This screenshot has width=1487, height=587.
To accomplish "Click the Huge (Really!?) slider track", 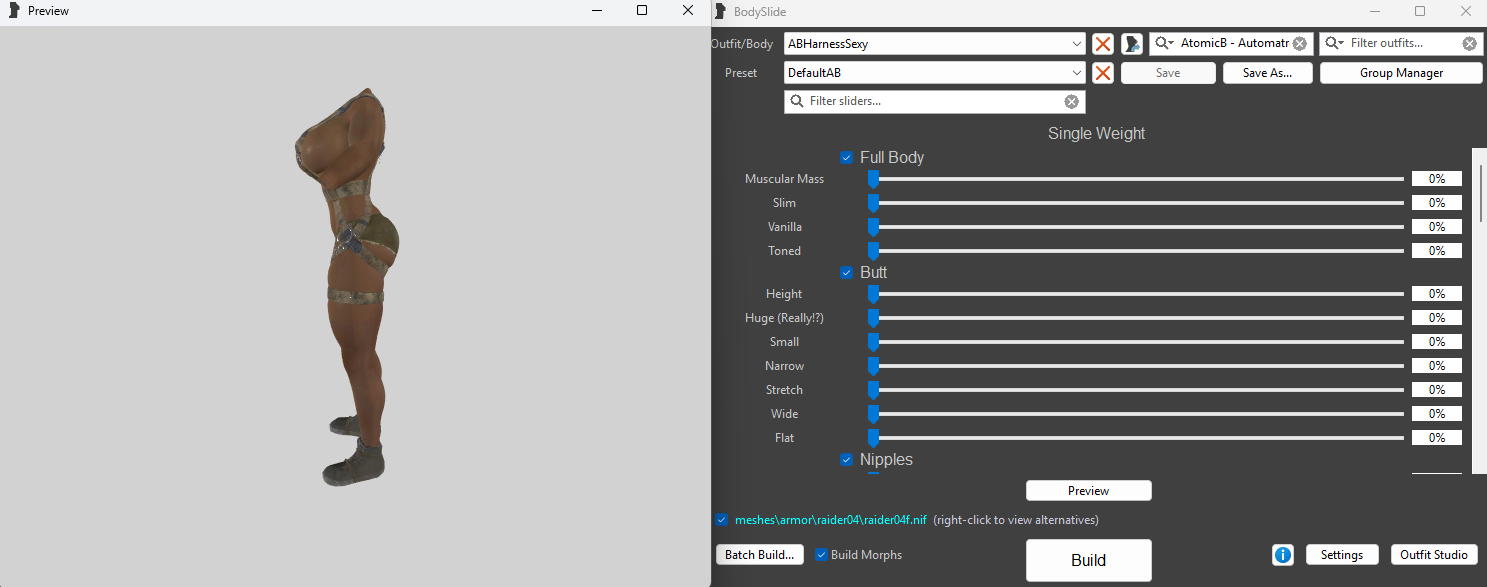I will pyautogui.click(x=1136, y=318).
